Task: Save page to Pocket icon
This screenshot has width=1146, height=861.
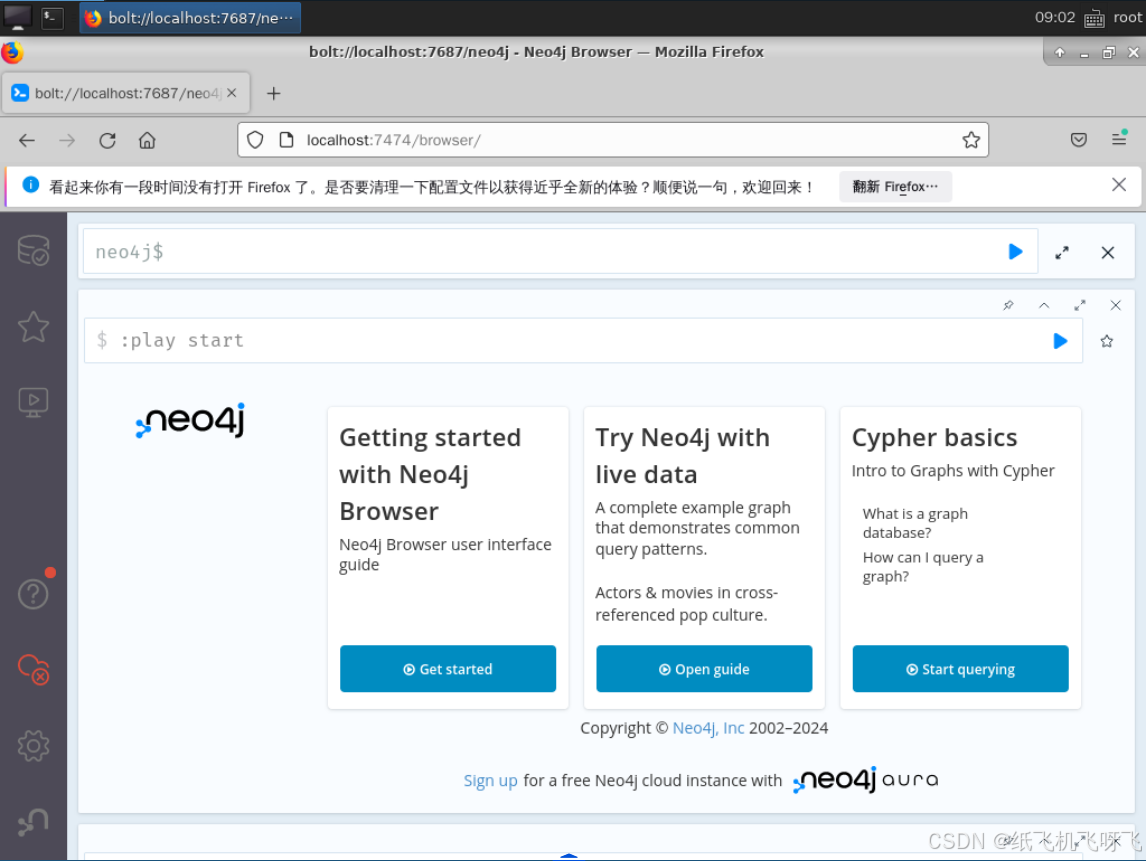Action: [x=1079, y=140]
